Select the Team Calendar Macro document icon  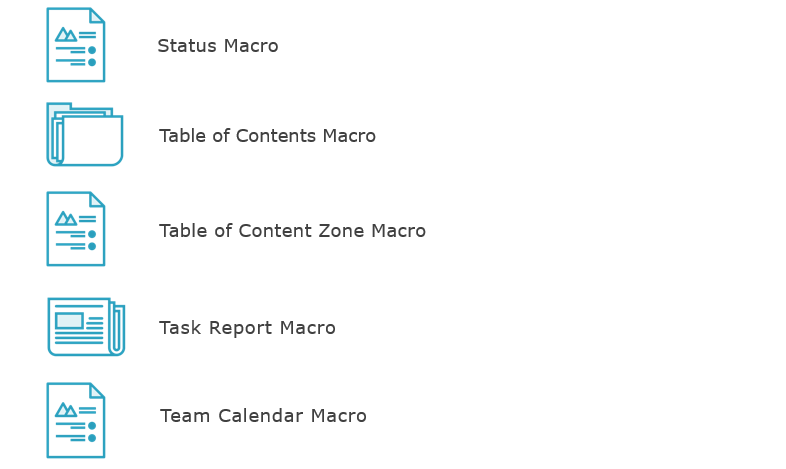pos(76,420)
